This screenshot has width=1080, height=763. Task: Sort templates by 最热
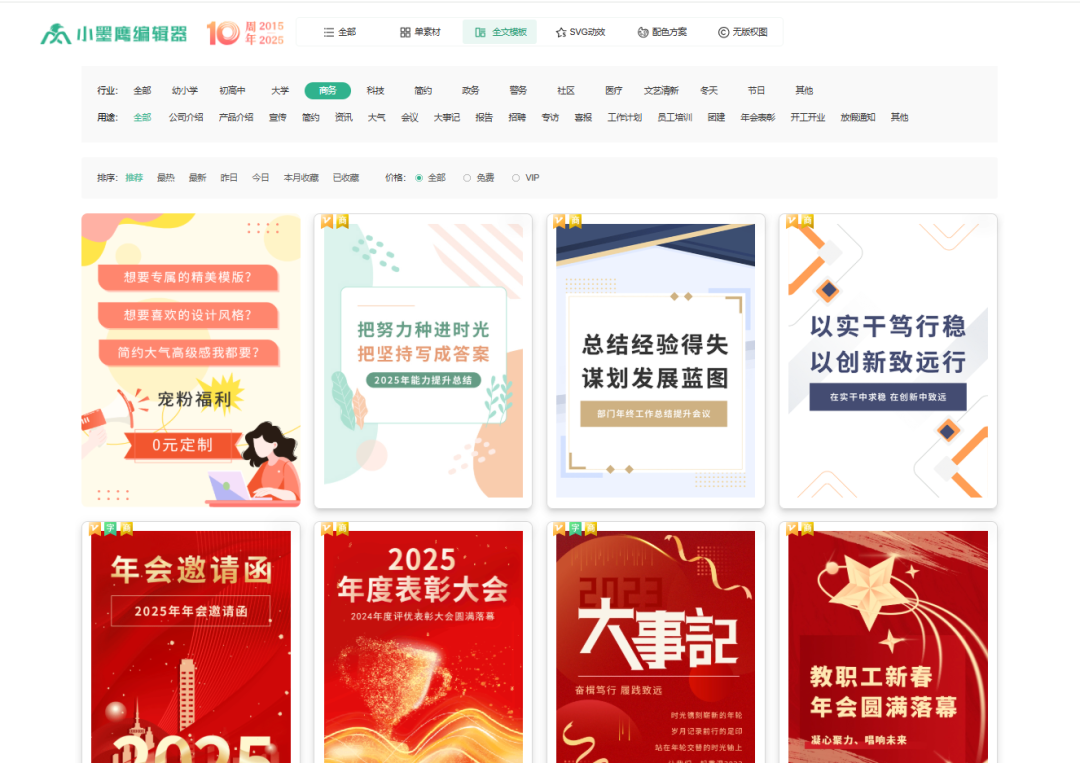coord(165,178)
